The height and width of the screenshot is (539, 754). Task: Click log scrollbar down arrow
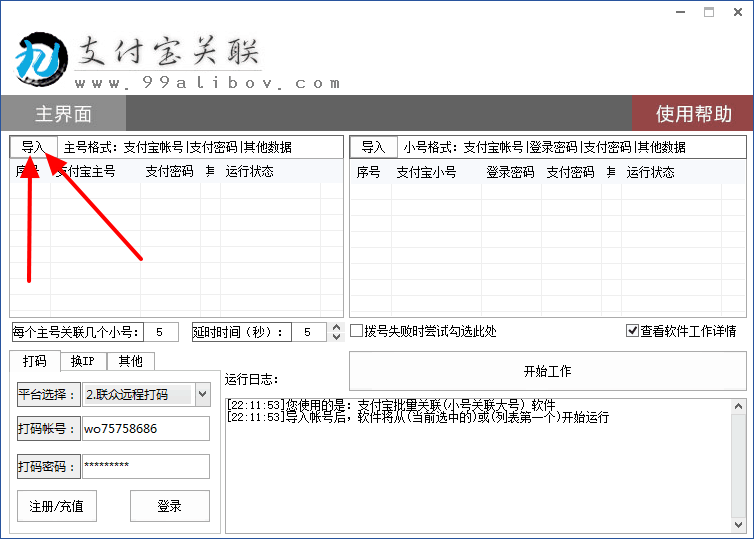click(x=739, y=525)
